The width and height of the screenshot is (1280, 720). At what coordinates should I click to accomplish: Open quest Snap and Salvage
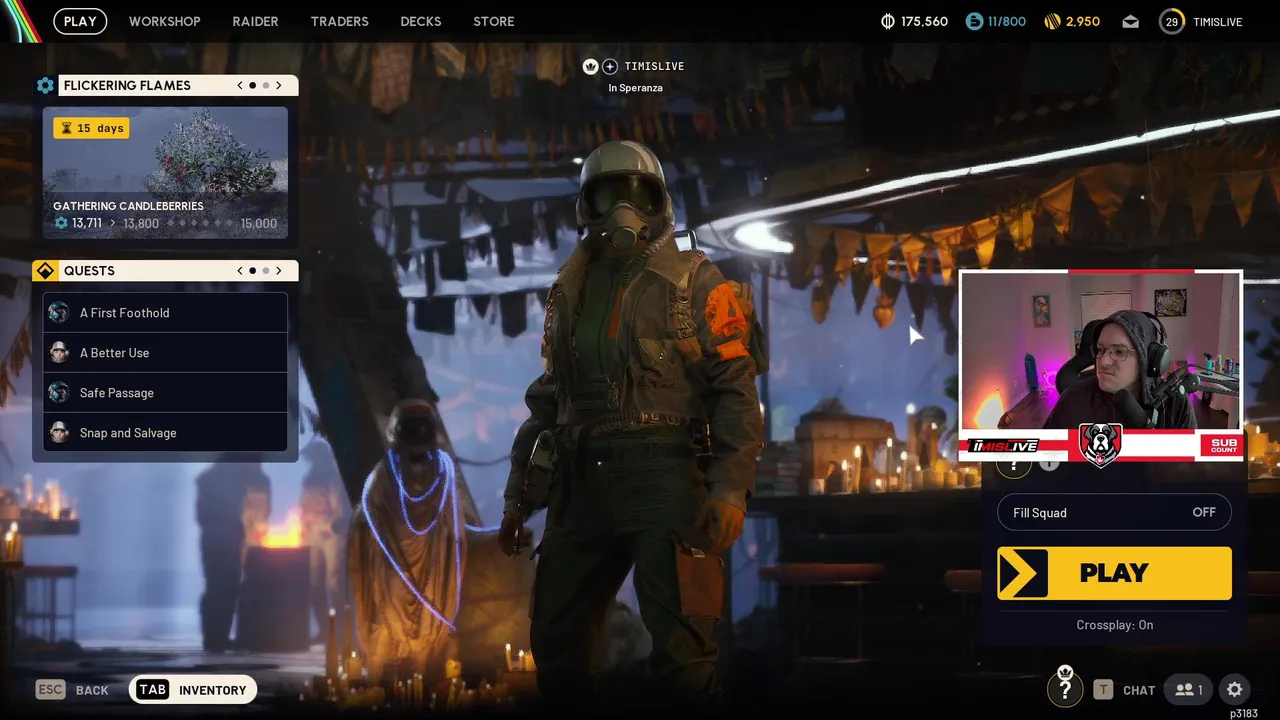pyautogui.click(x=165, y=433)
